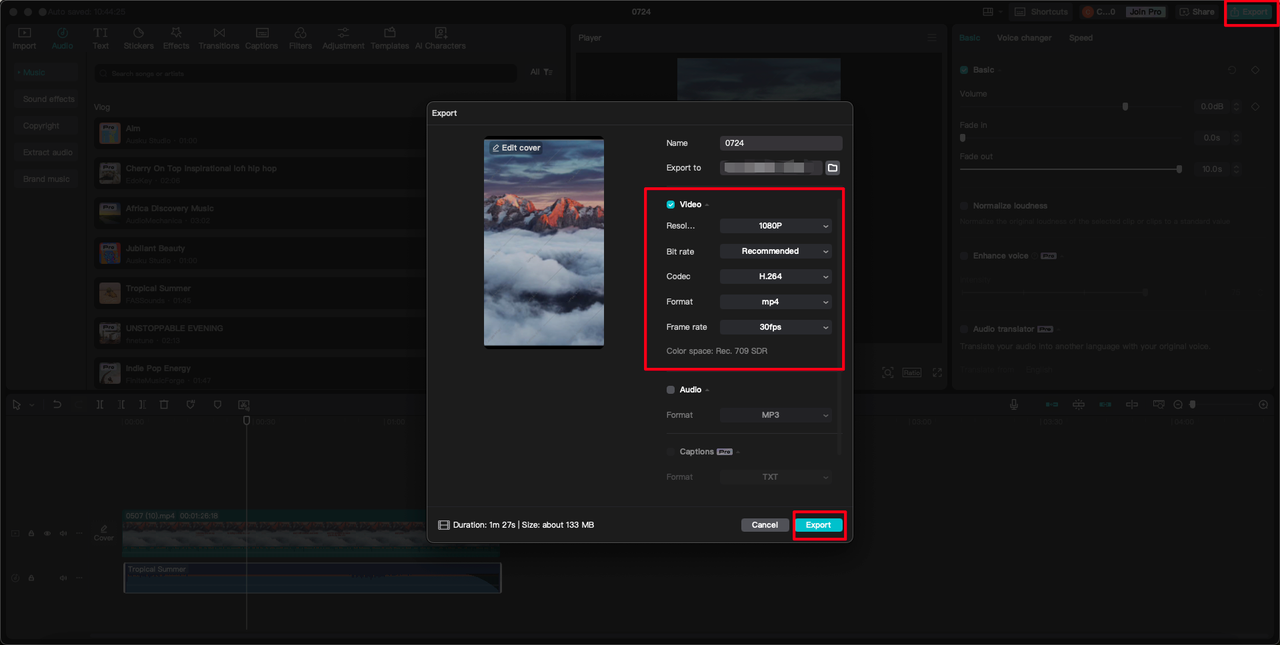This screenshot has height=645, width=1280.
Task: Open the Text tool tab
Action: (x=101, y=39)
